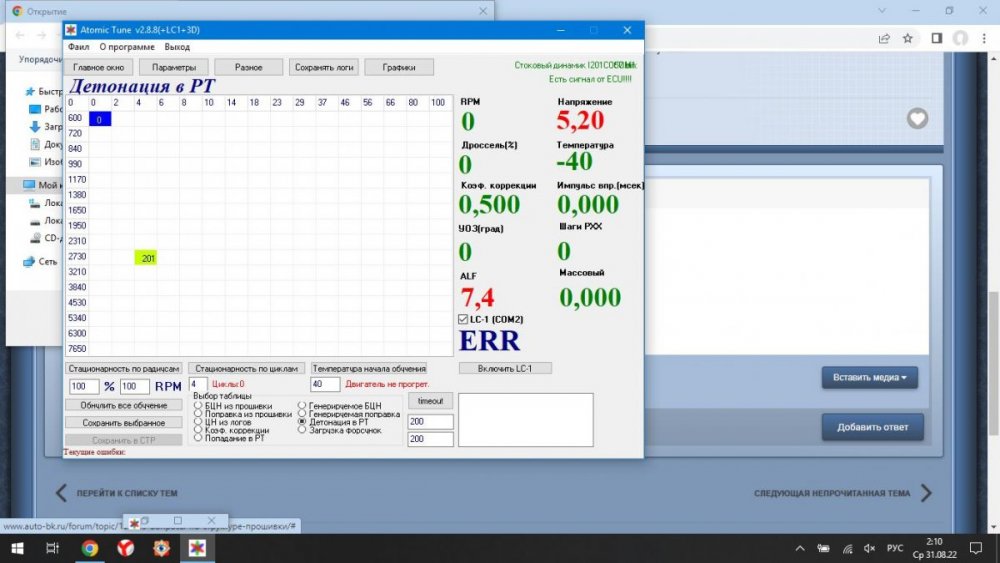Focus the cycles count input field
The image size is (1000, 563).
pyautogui.click(x=198, y=384)
